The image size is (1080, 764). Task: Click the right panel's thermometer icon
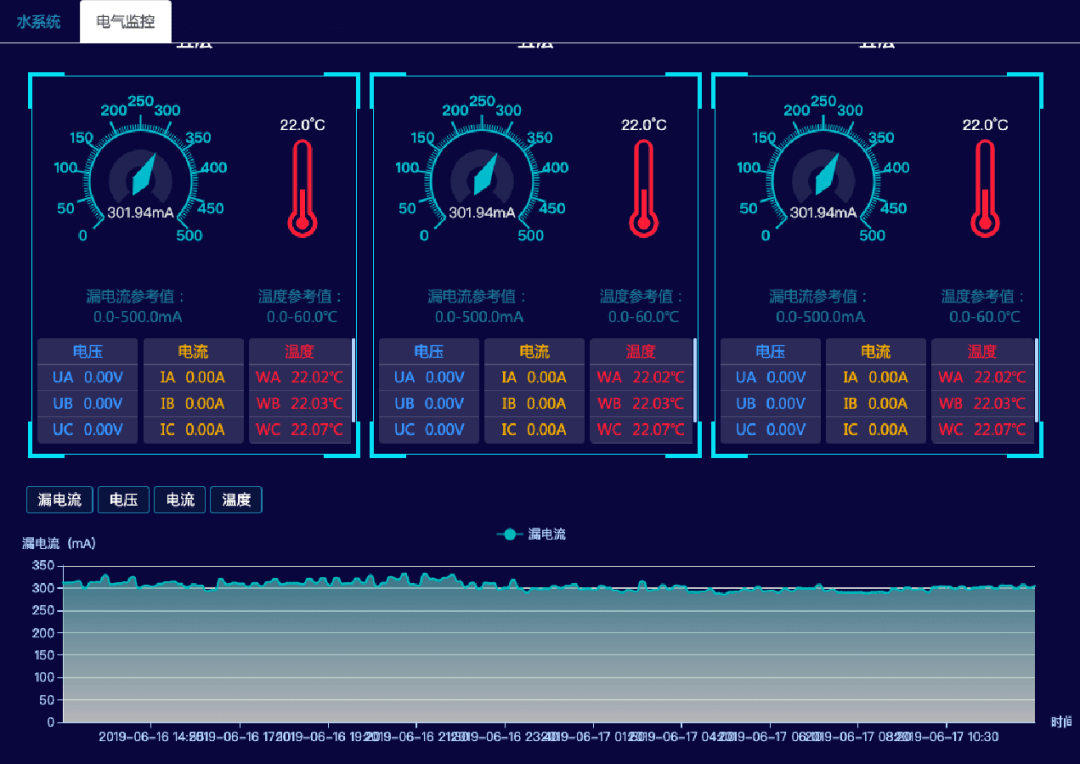985,188
